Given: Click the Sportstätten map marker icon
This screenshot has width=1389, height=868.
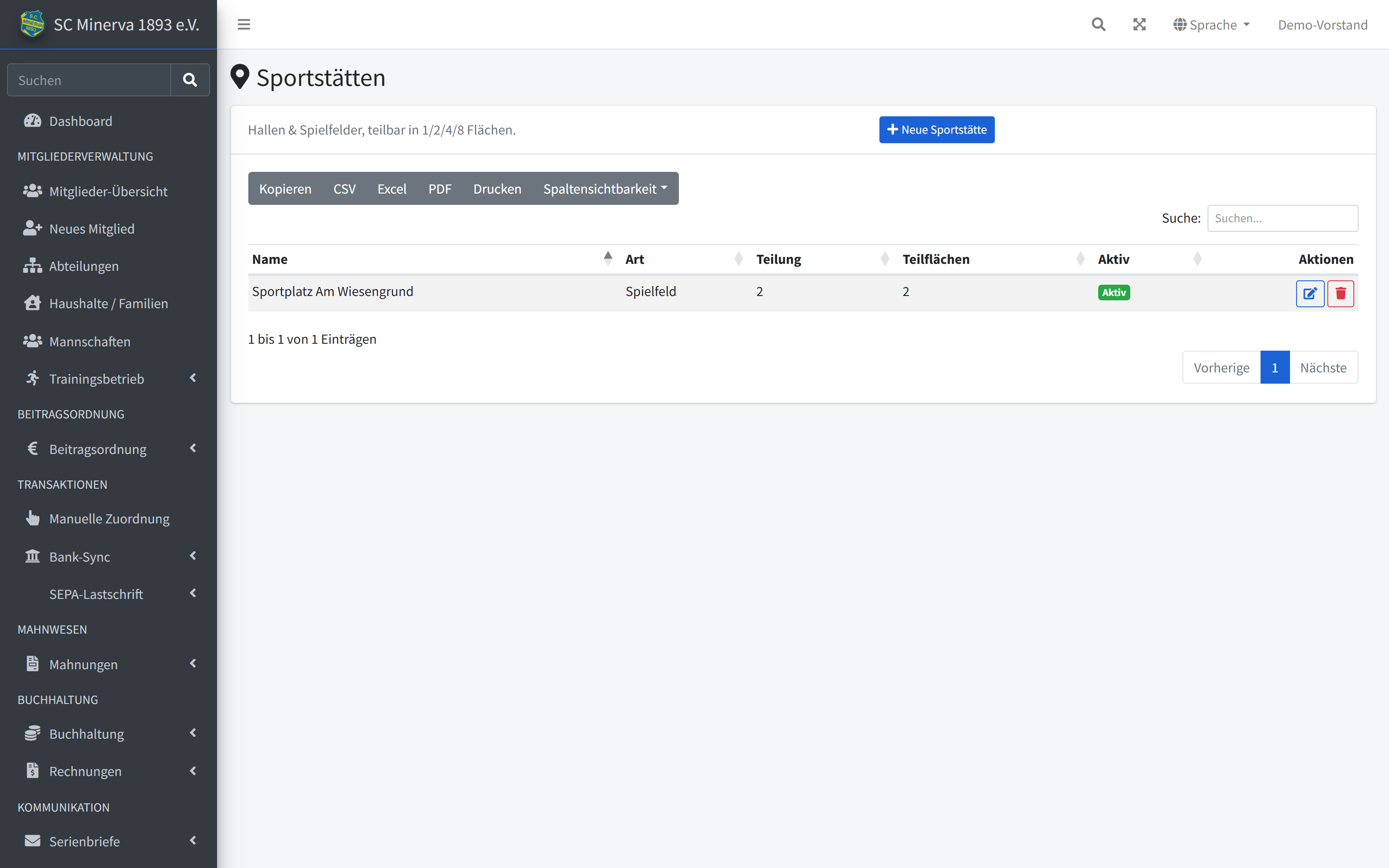Looking at the screenshot, I should point(240,77).
